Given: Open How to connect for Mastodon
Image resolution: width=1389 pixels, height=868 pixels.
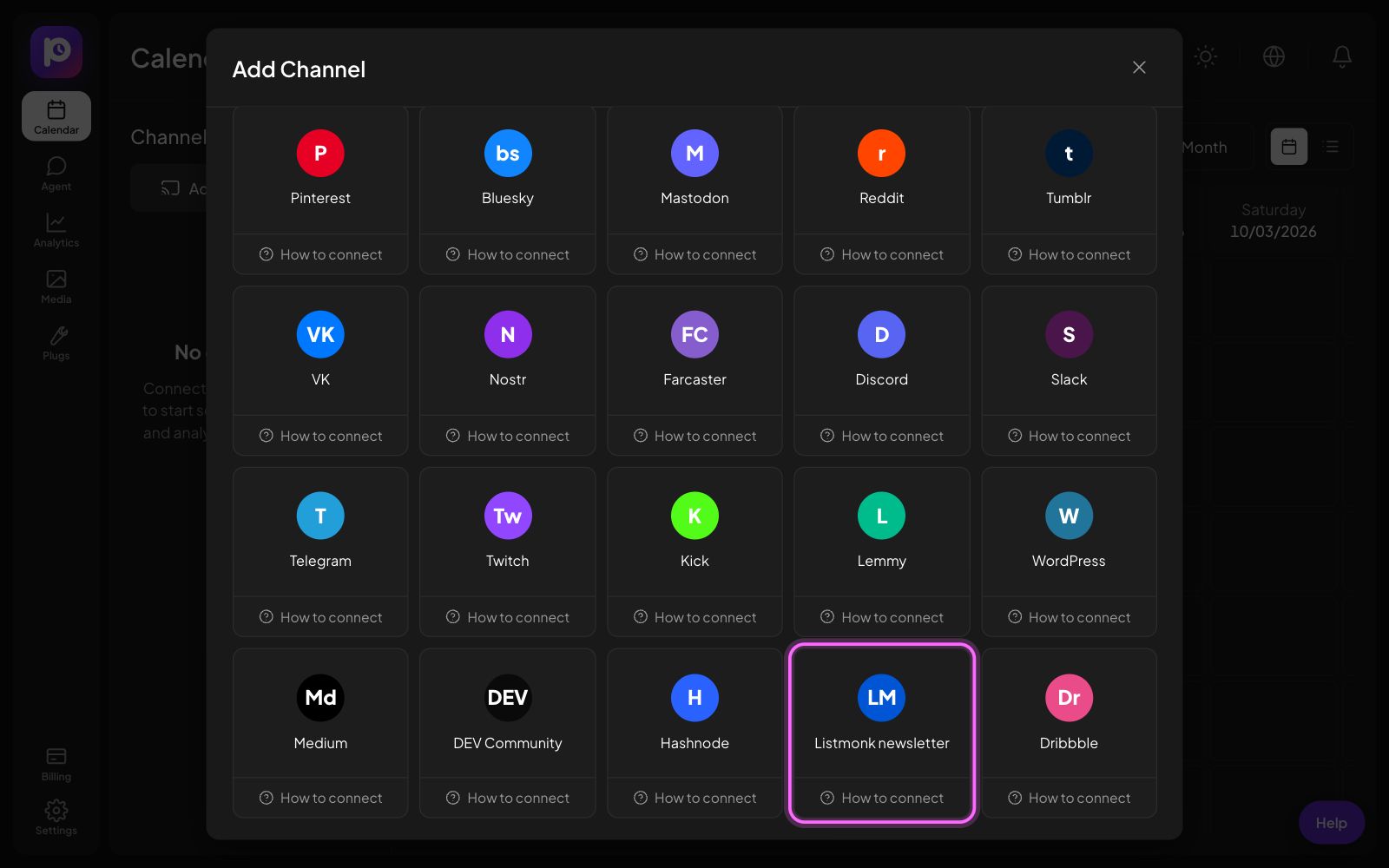Looking at the screenshot, I should point(694,254).
